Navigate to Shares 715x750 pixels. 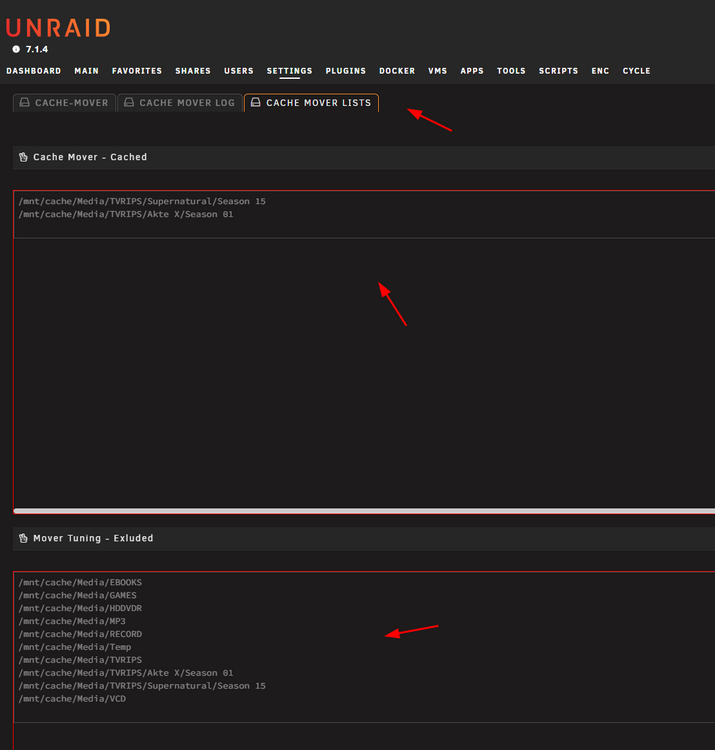pyautogui.click(x=193, y=71)
